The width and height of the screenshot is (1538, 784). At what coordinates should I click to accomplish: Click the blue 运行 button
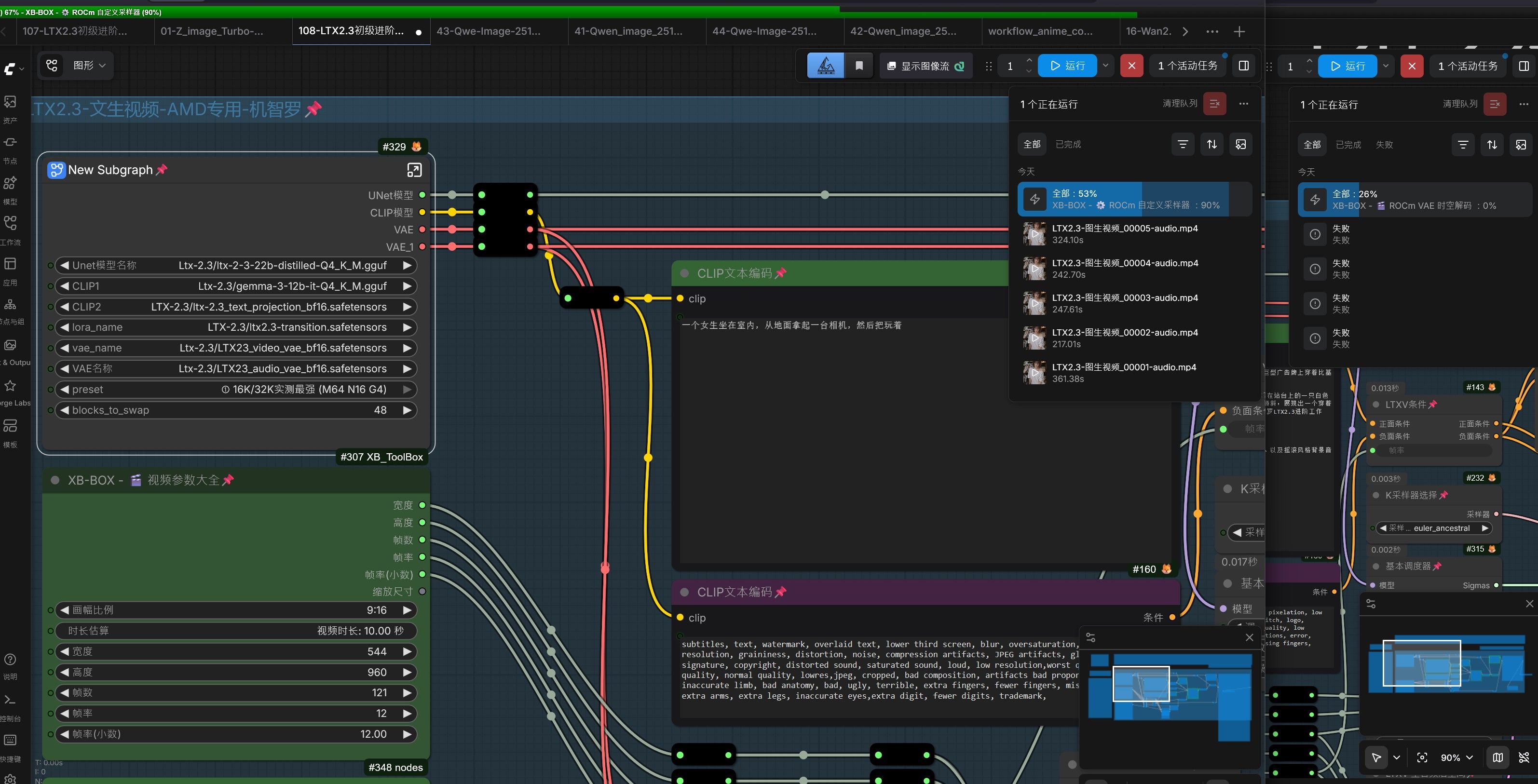pos(1067,66)
